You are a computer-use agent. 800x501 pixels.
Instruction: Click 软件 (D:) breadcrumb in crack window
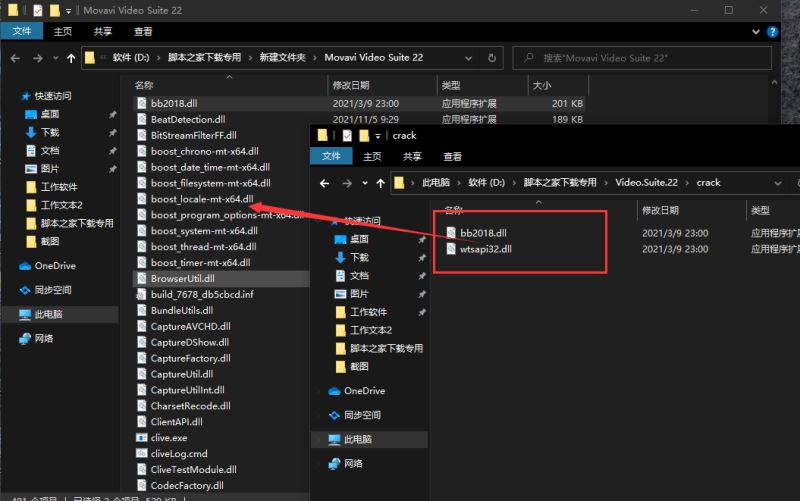click(x=486, y=183)
